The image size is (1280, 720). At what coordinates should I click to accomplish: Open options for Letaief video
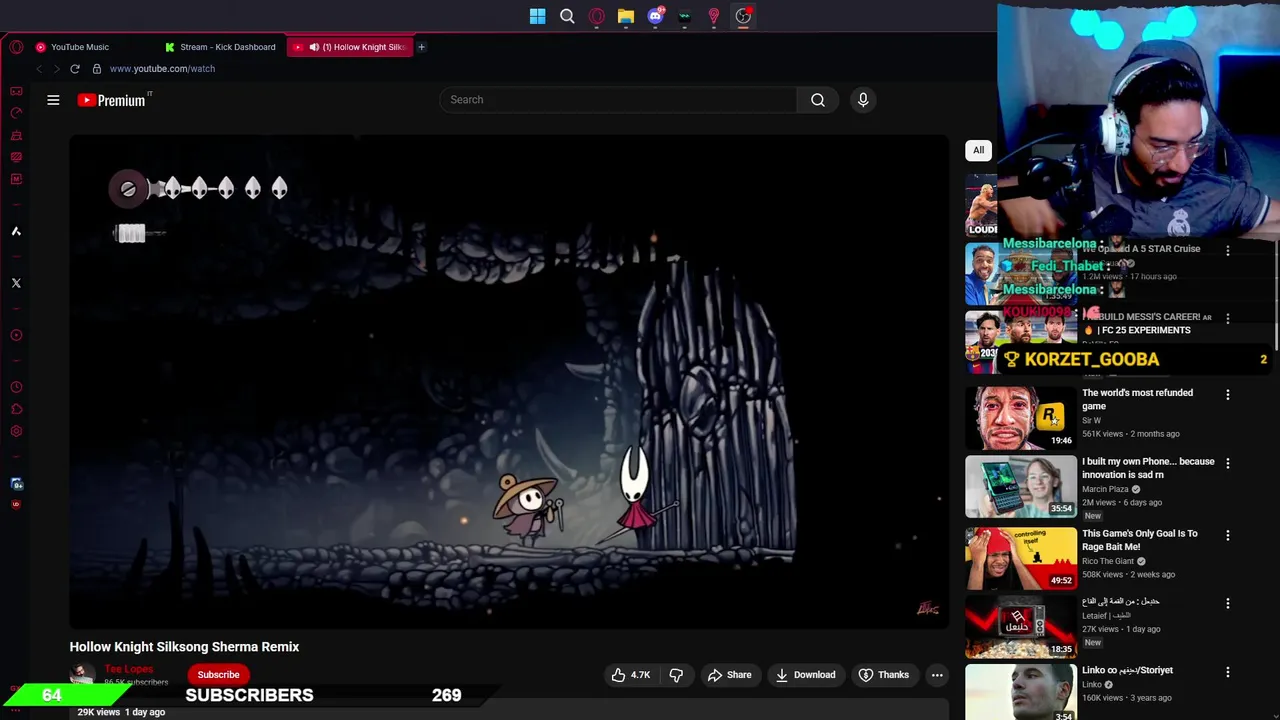(1228, 604)
